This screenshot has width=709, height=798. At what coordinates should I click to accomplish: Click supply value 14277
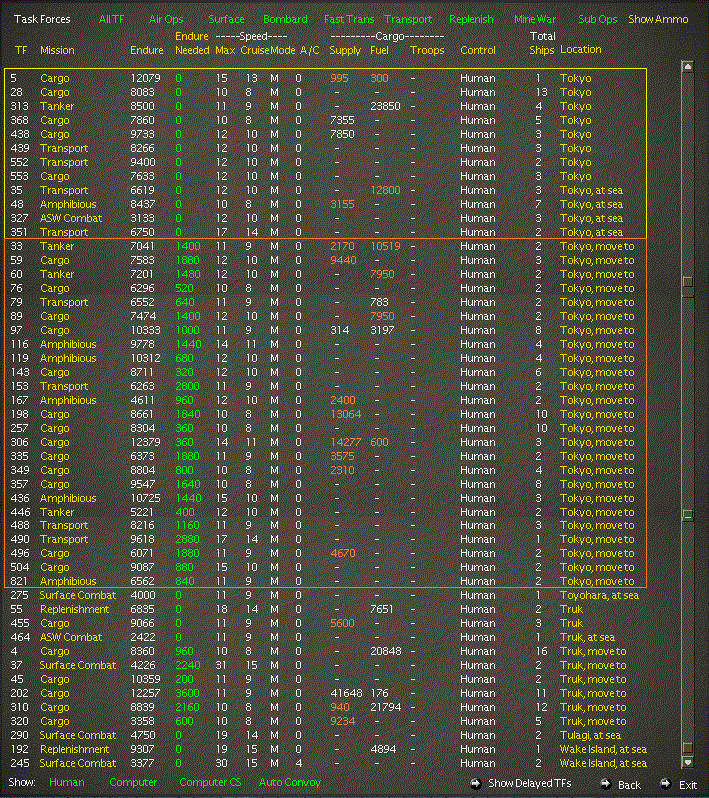346,442
